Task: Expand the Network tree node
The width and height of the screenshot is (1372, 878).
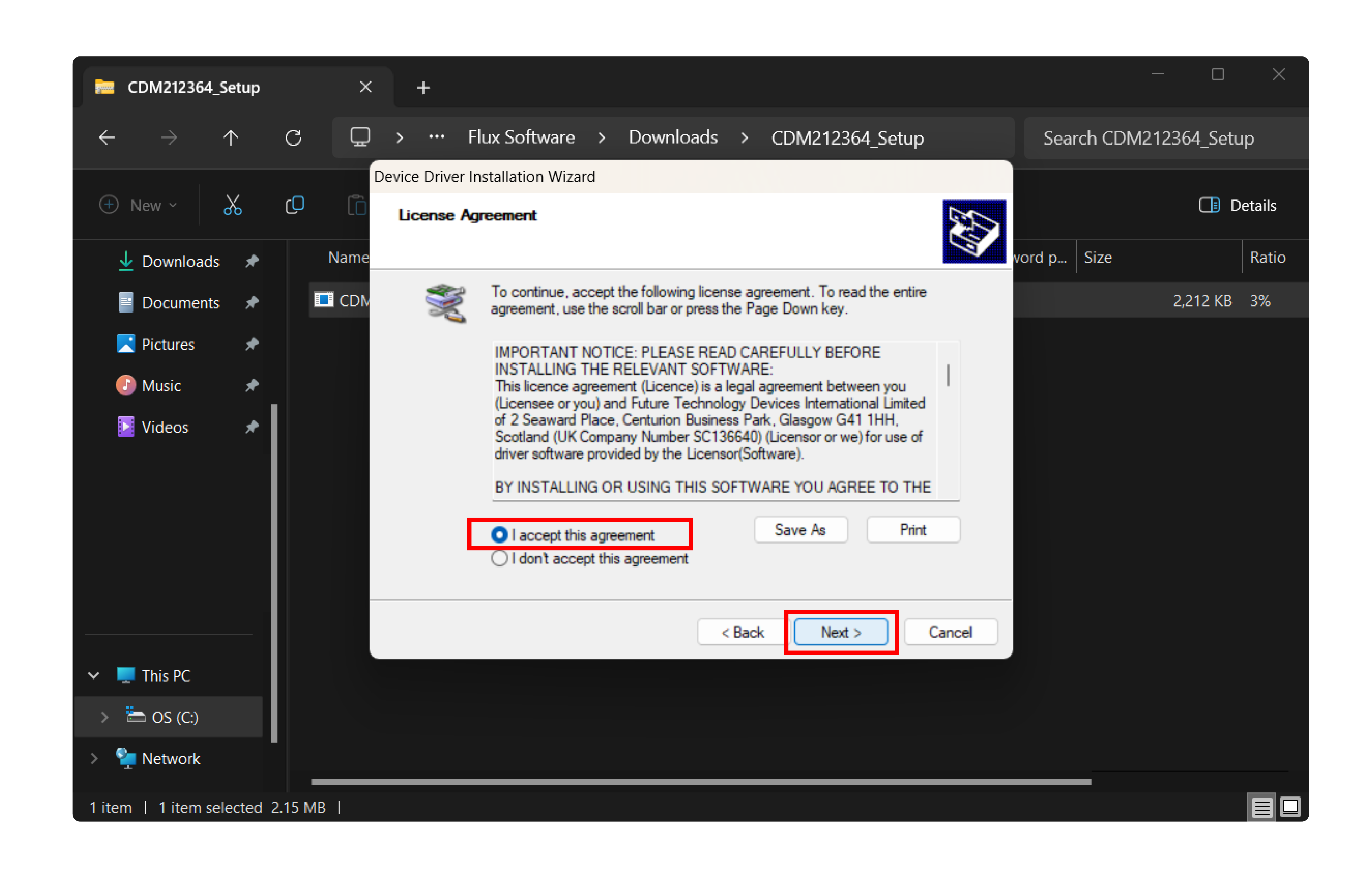Action: click(94, 758)
